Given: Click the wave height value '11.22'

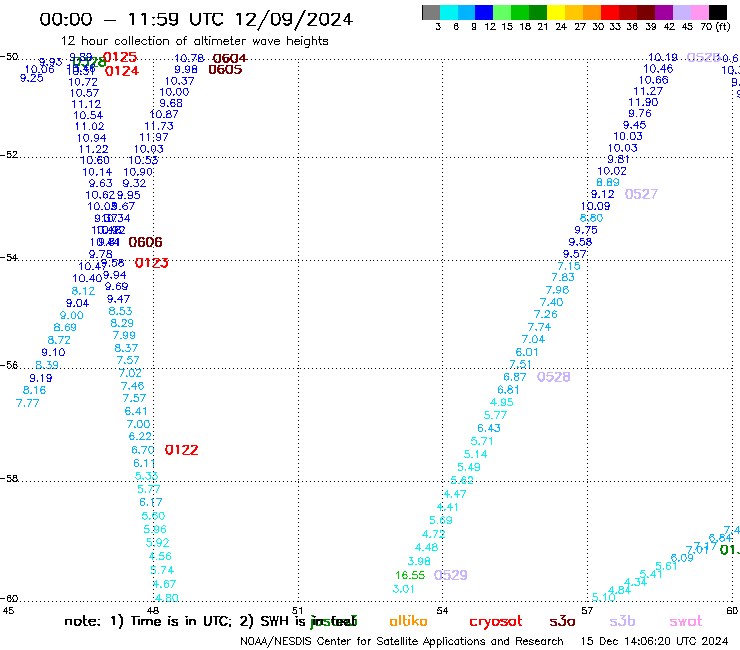Looking at the screenshot, I should [x=93, y=149].
